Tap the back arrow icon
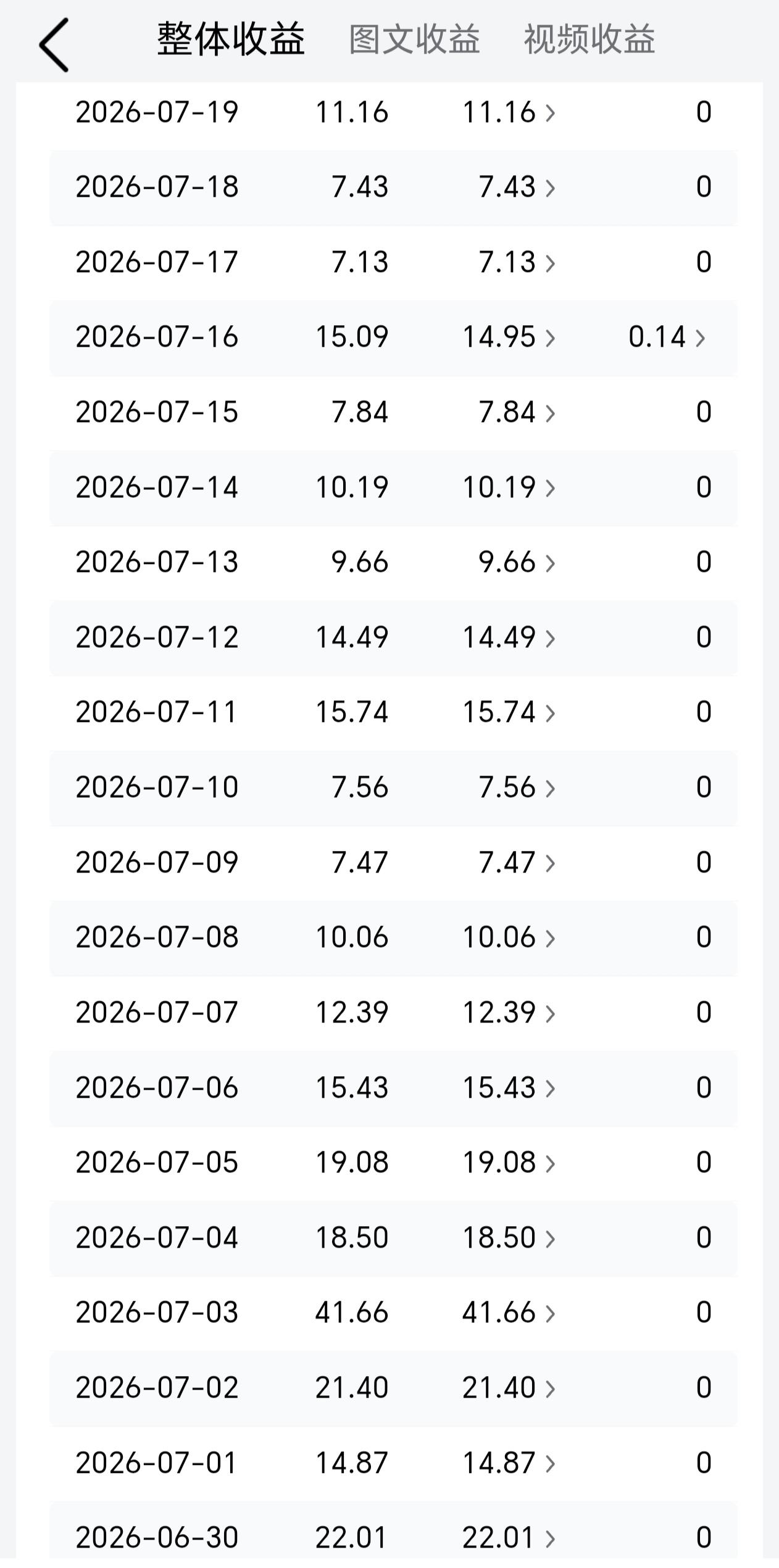 point(54,45)
